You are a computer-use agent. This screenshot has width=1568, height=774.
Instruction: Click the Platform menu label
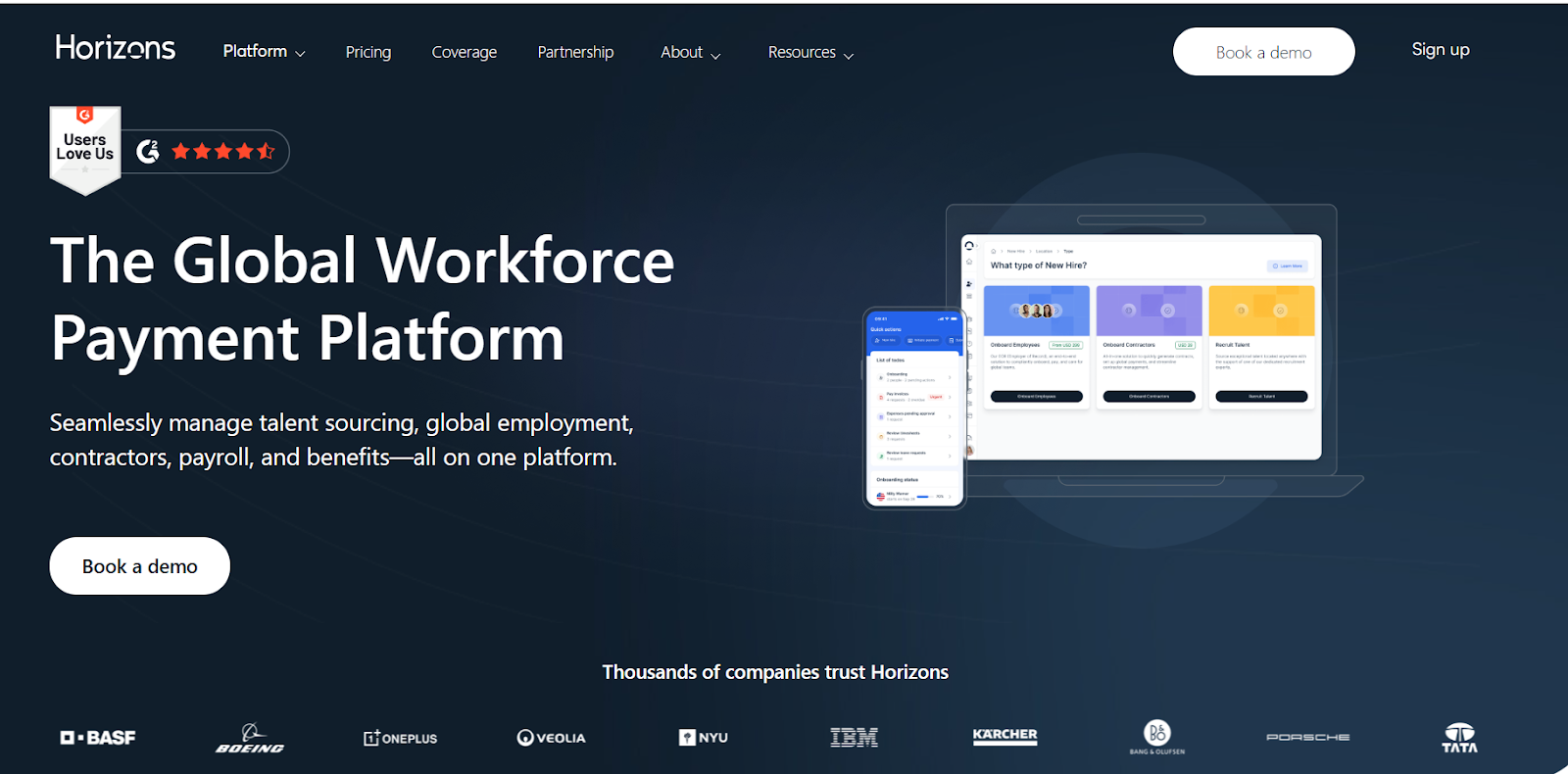(255, 51)
